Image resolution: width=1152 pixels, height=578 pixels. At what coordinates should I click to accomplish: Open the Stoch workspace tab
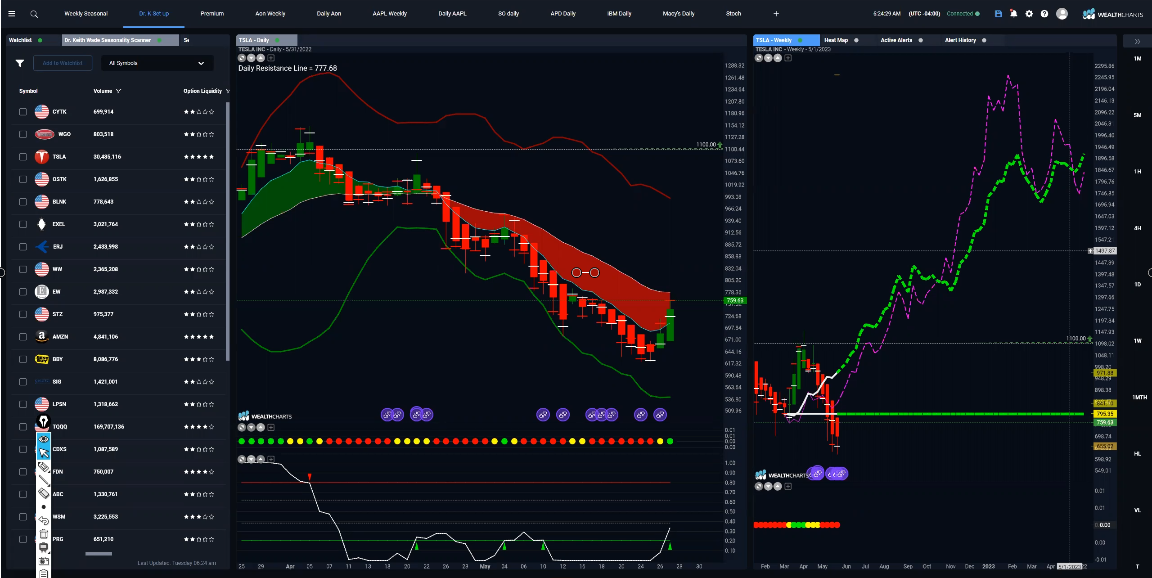(733, 14)
